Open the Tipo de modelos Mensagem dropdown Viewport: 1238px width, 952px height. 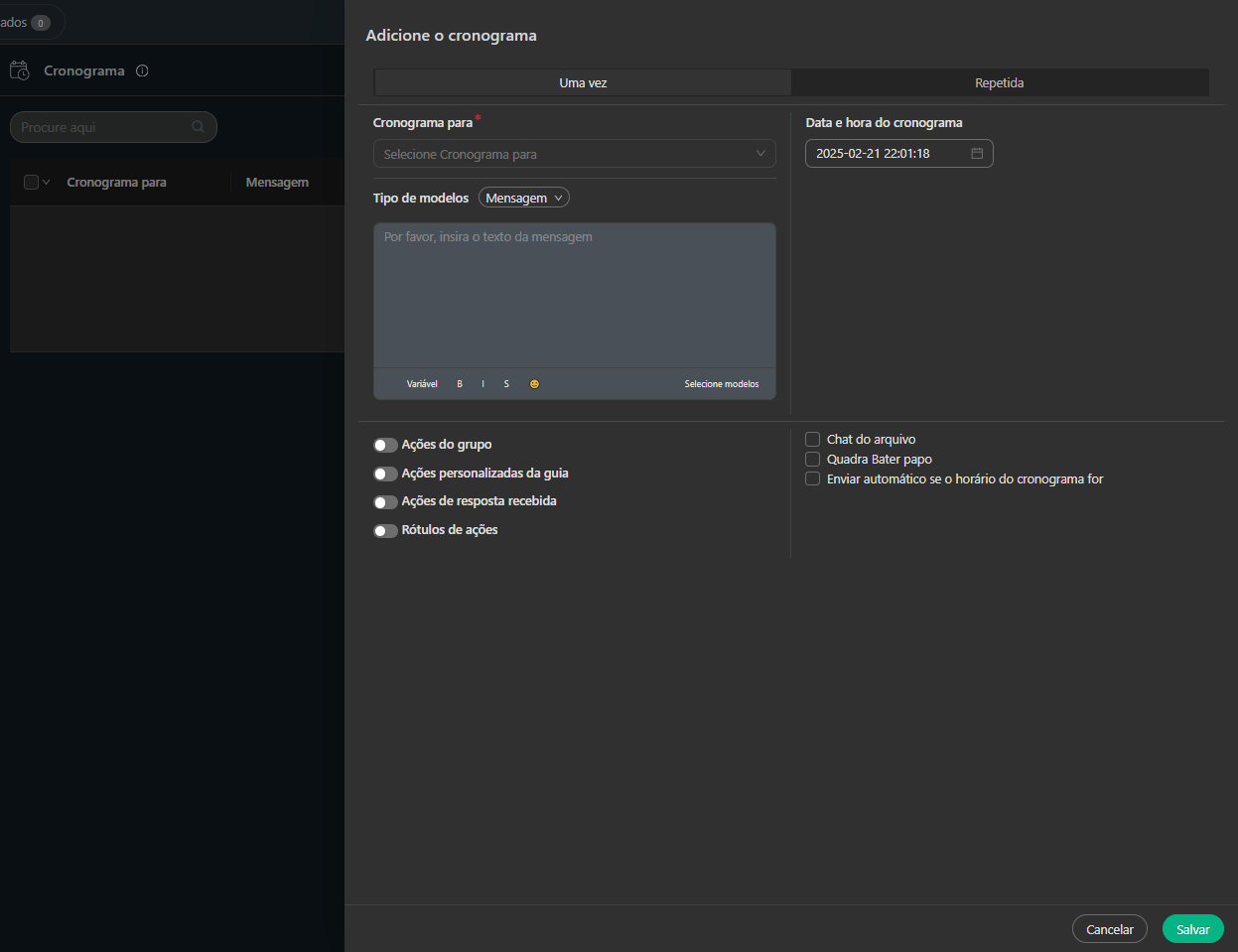(524, 199)
